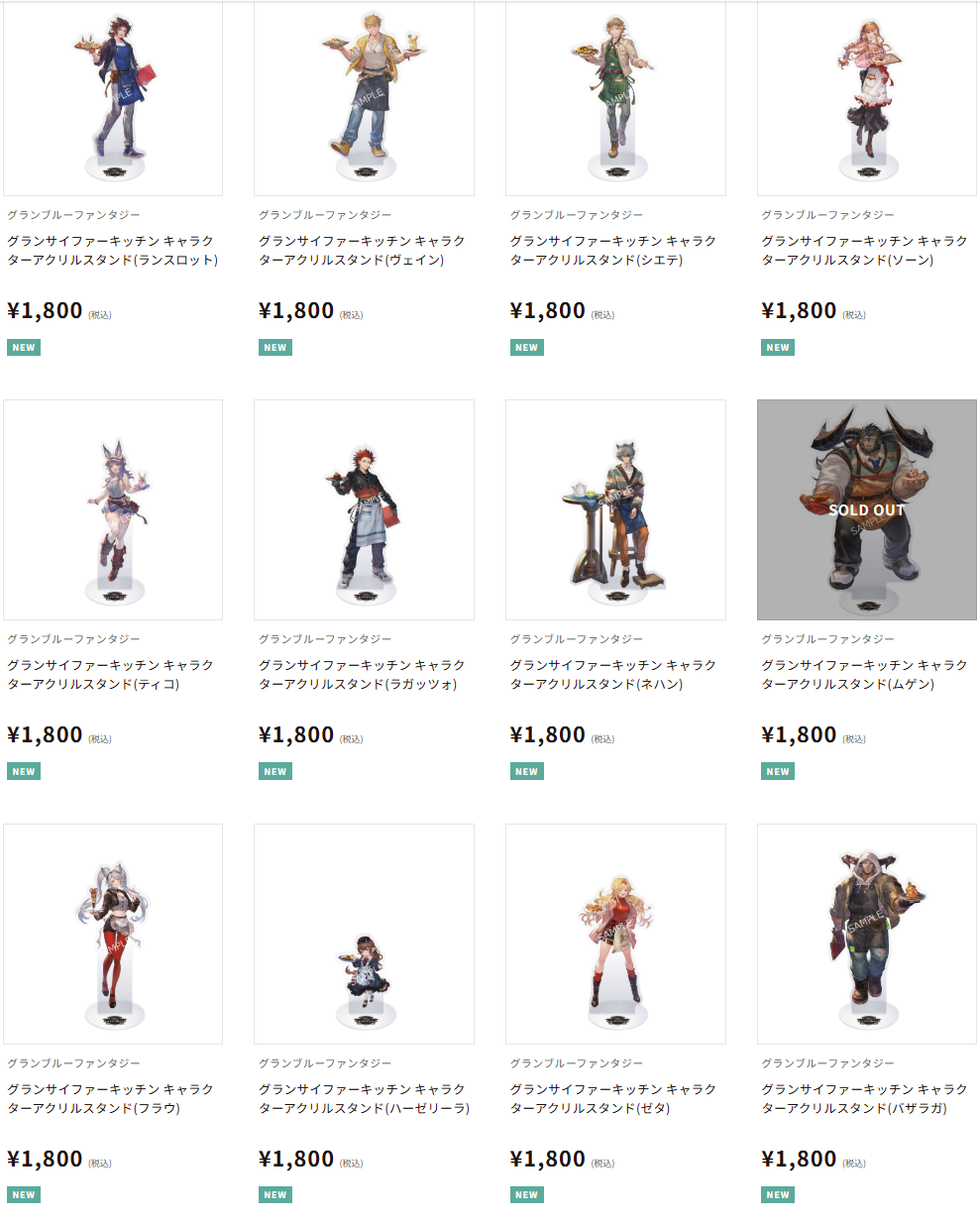This screenshot has height=1221, width=980.
Task: Click the ランスロット product title link
Action: pyautogui.click(x=112, y=251)
